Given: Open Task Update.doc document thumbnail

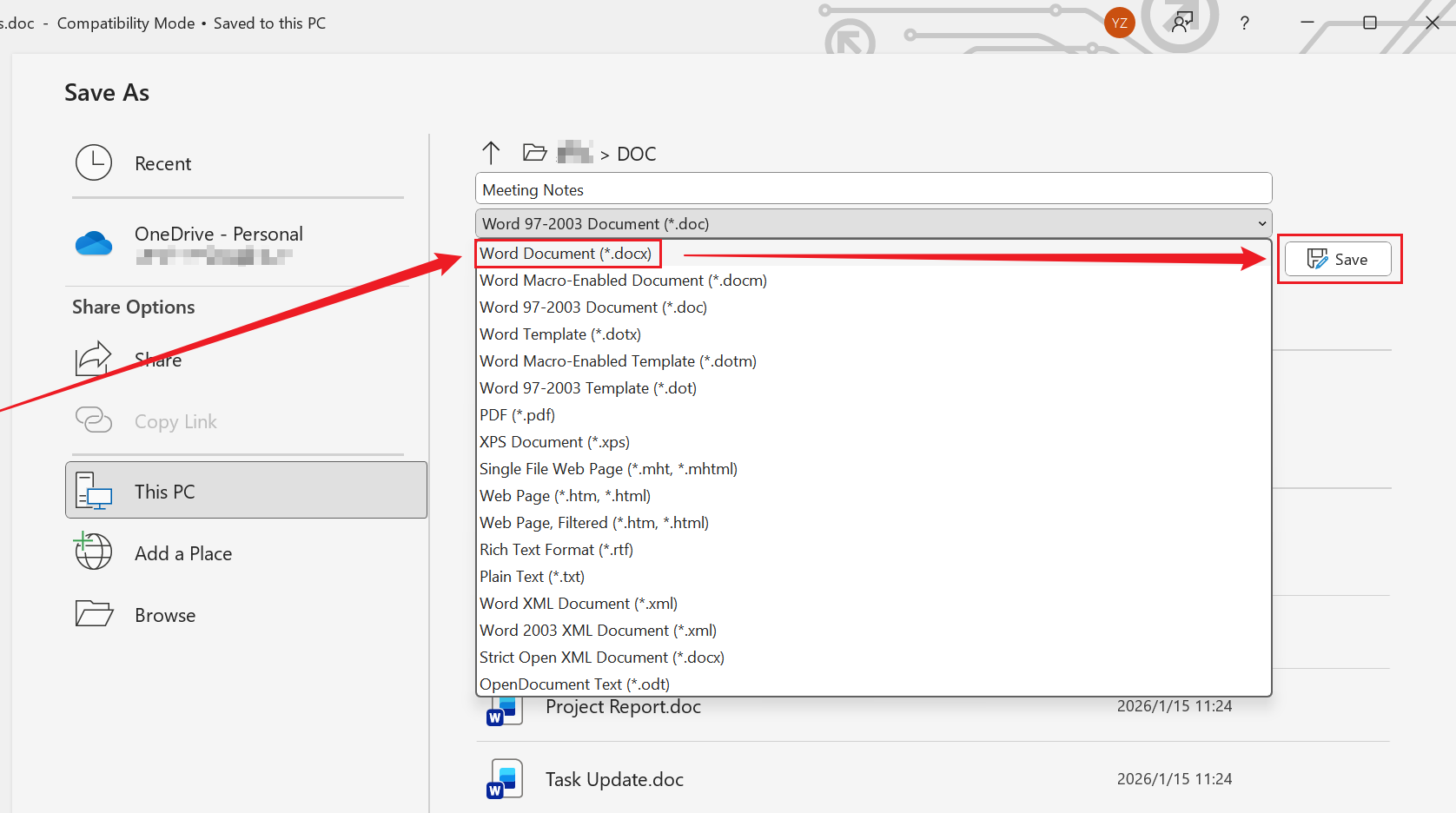Looking at the screenshot, I should 504,778.
